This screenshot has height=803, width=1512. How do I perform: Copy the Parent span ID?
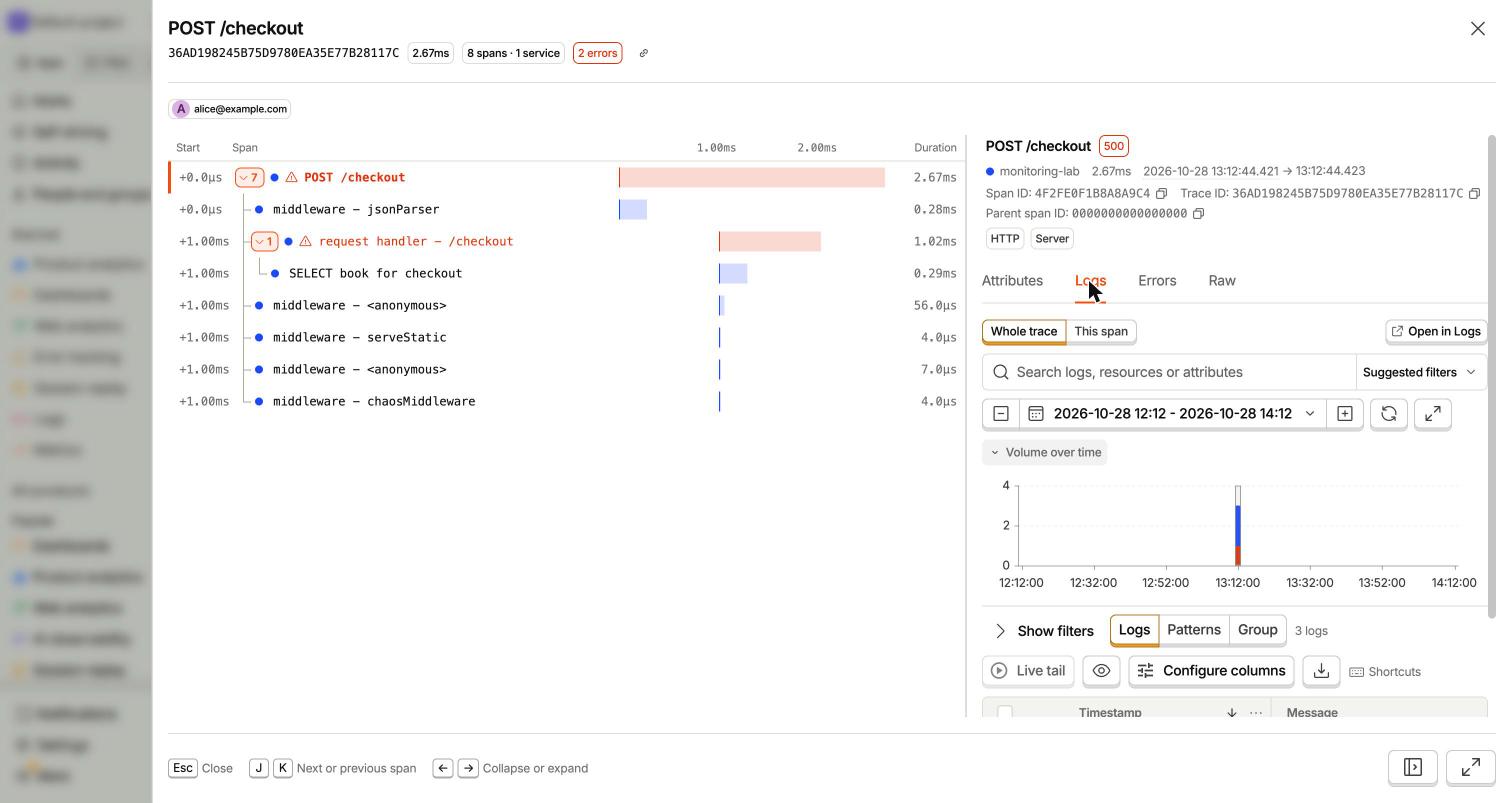pos(1198,213)
